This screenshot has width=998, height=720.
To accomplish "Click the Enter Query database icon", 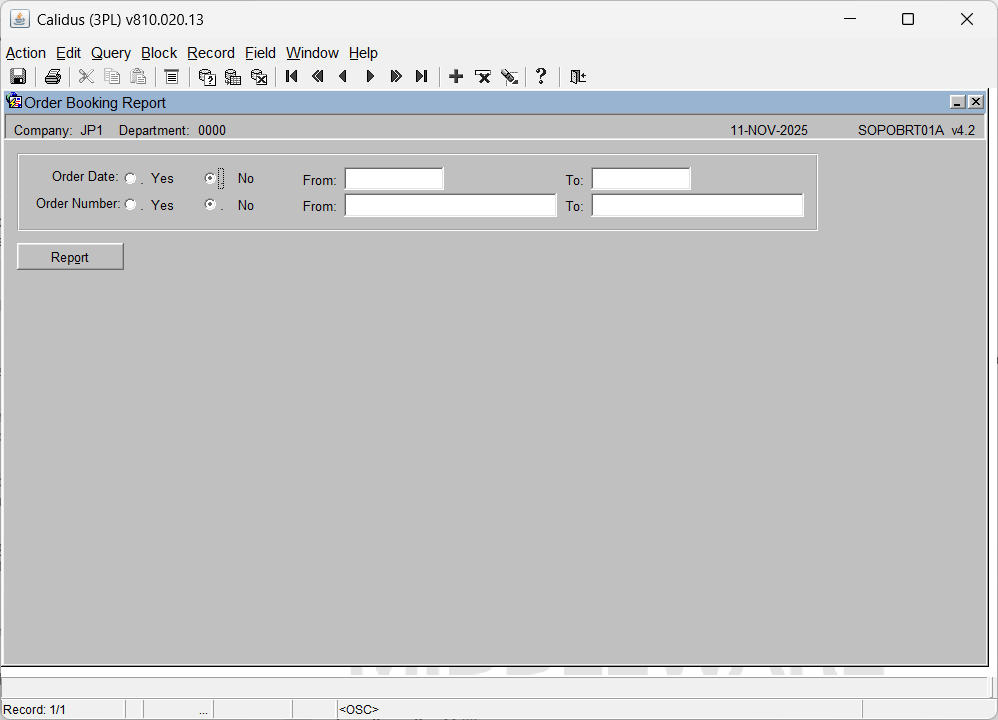I will 207,77.
